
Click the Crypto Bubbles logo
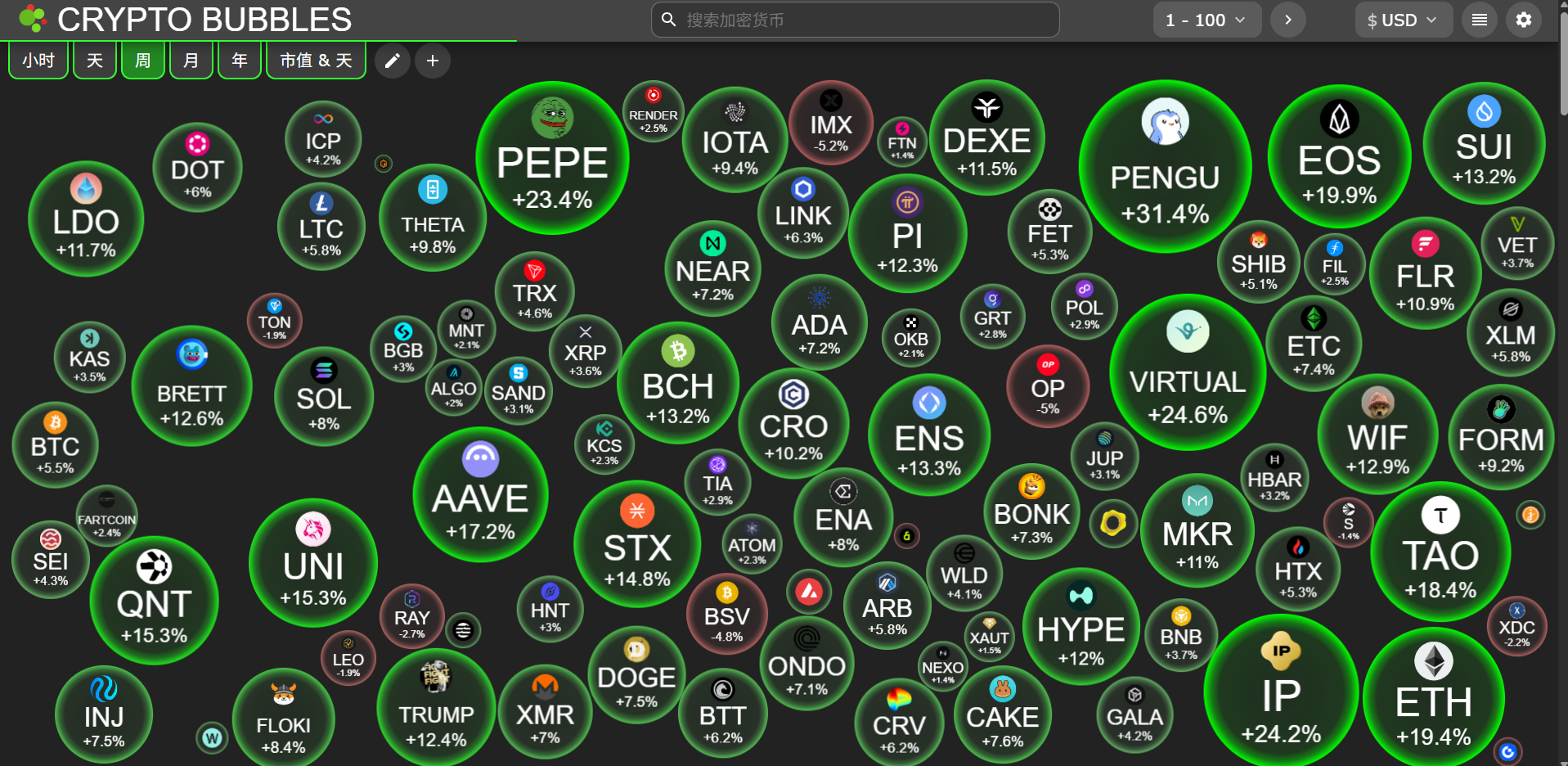33,19
